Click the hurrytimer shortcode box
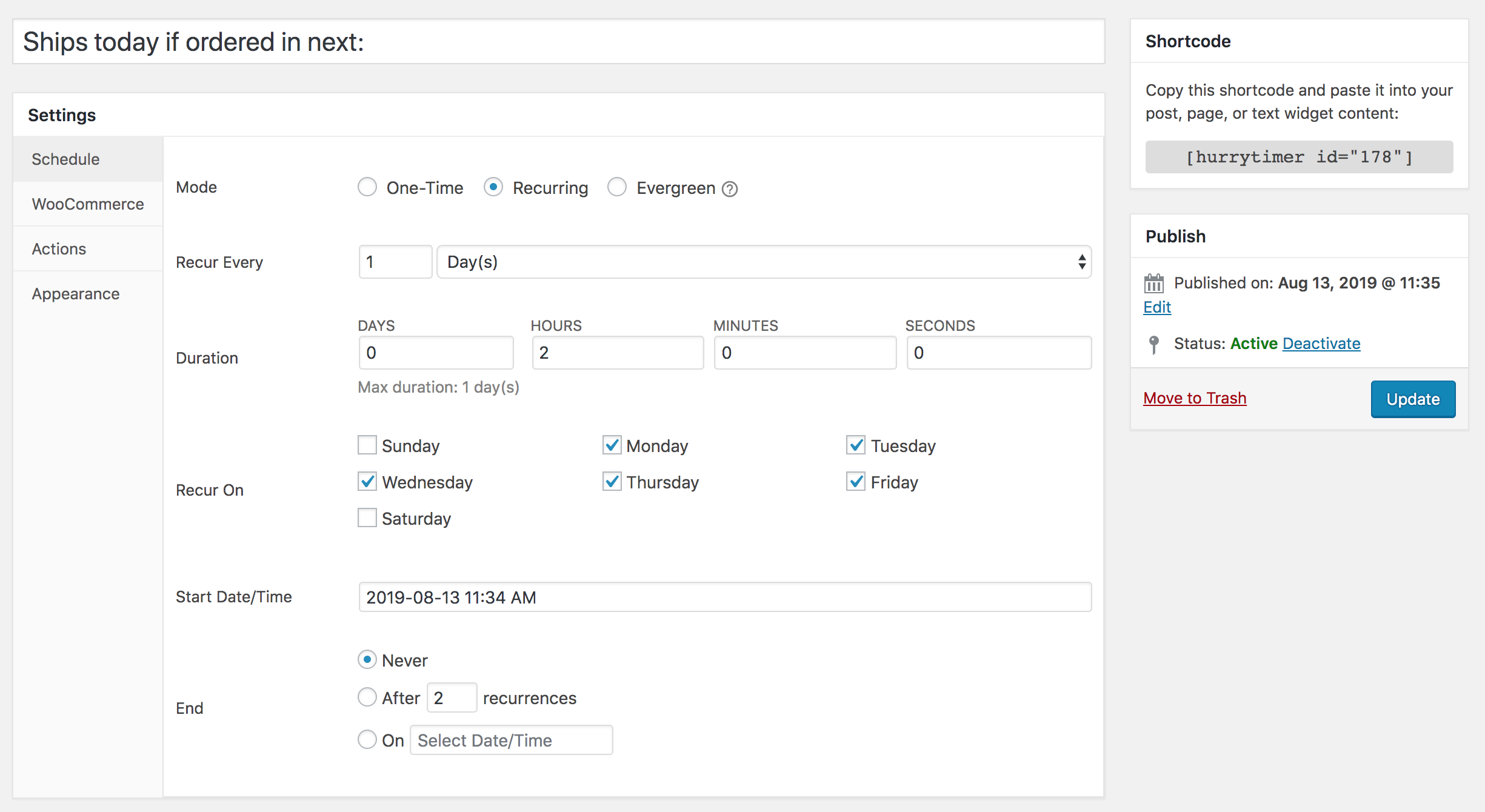This screenshot has width=1485, height=812. pos(1299,158)
